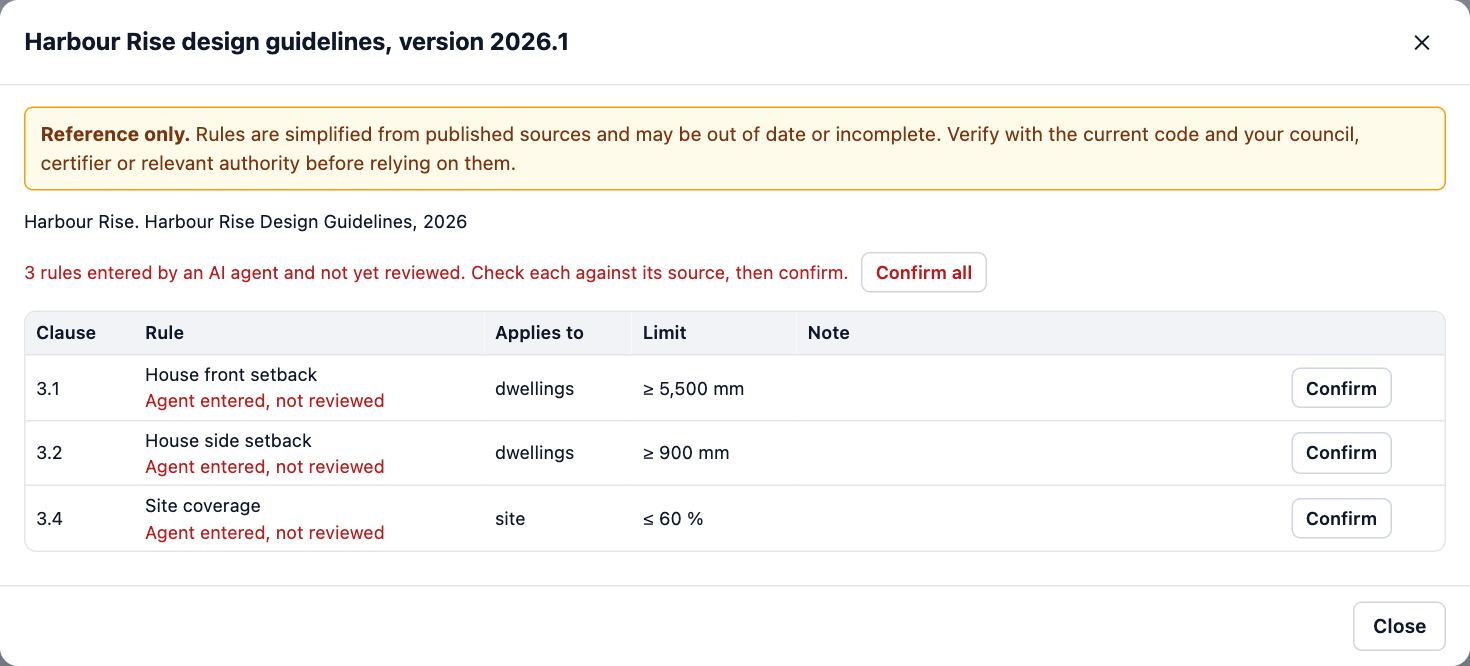Click the '≥ 900 mm' limit value
Screen dimensions: 1470x666
point(686,453)
